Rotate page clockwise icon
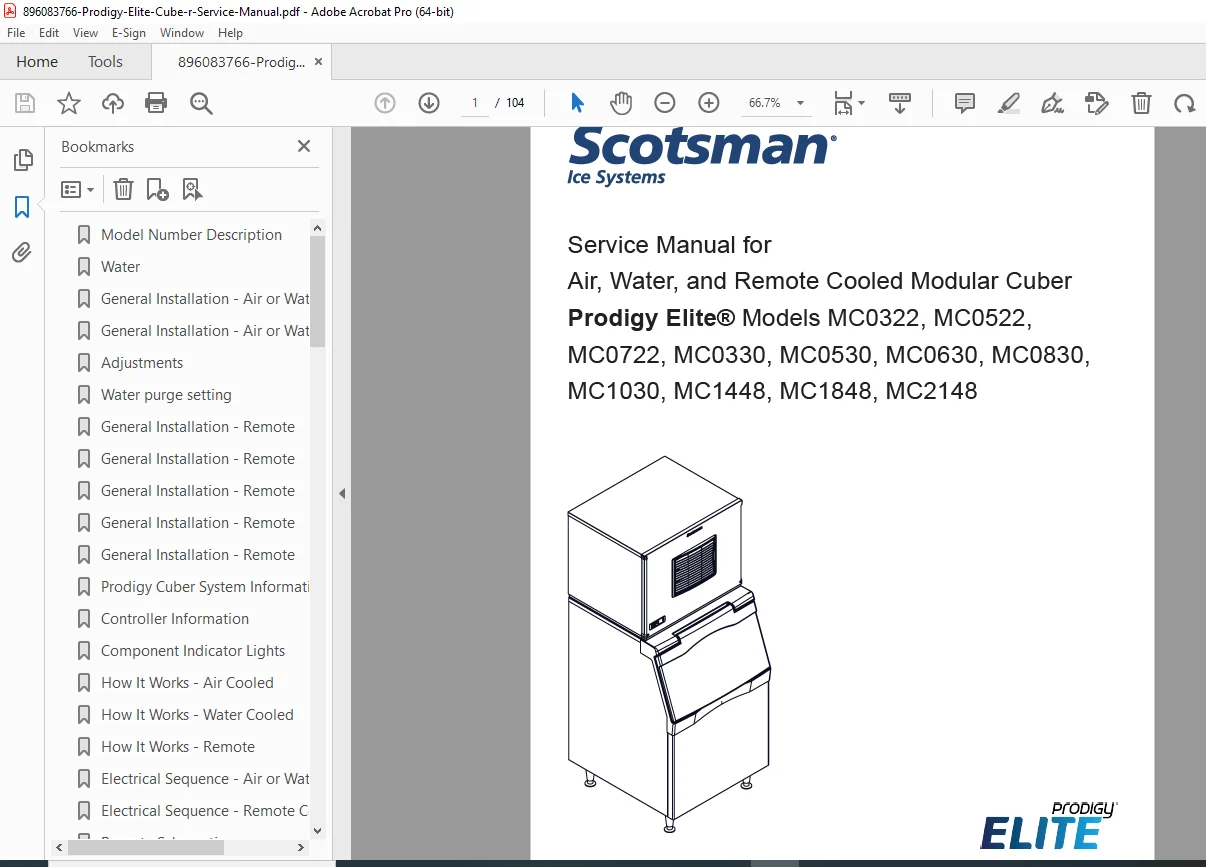 [x=1185, y=103]
